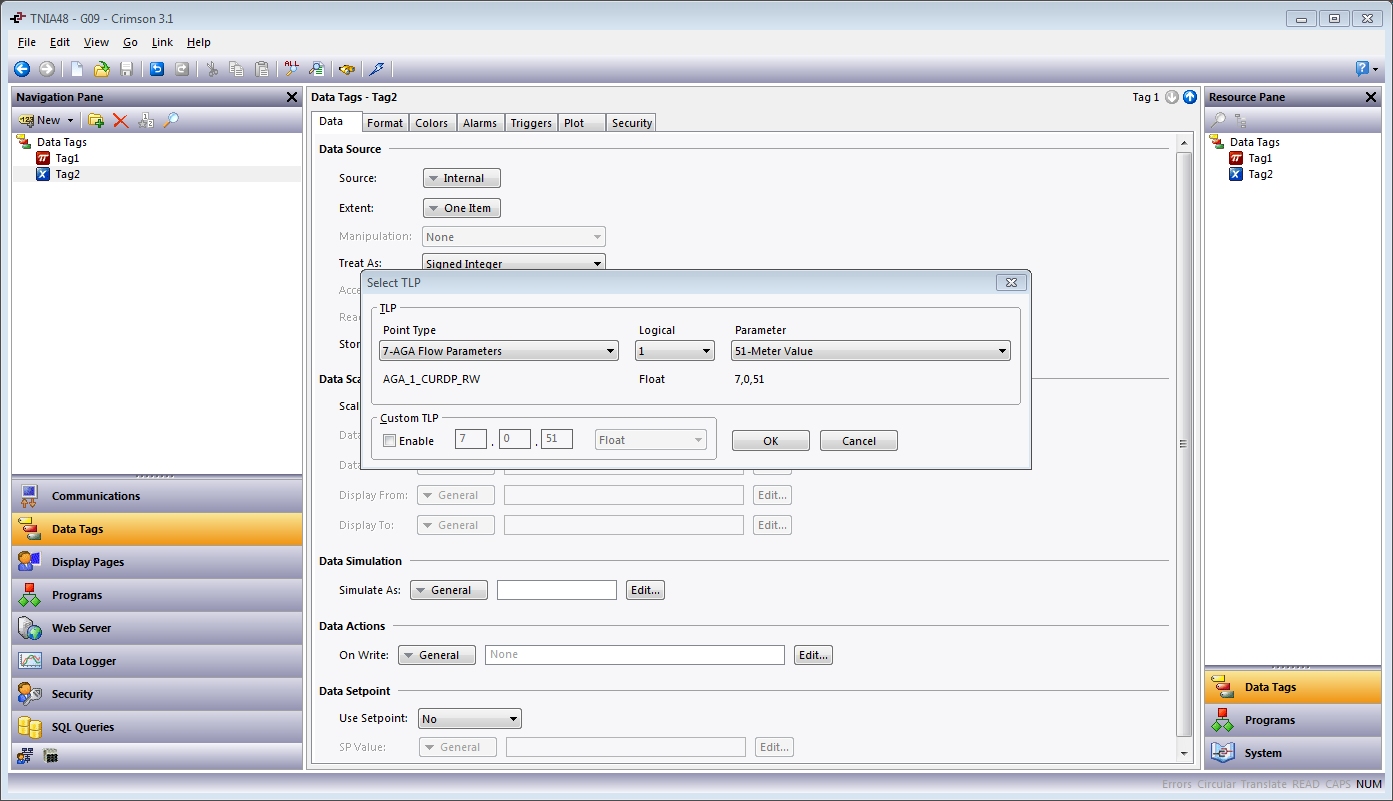Open the Logical number dropdown
1393x801 pixels.
(x=675, y=351)
